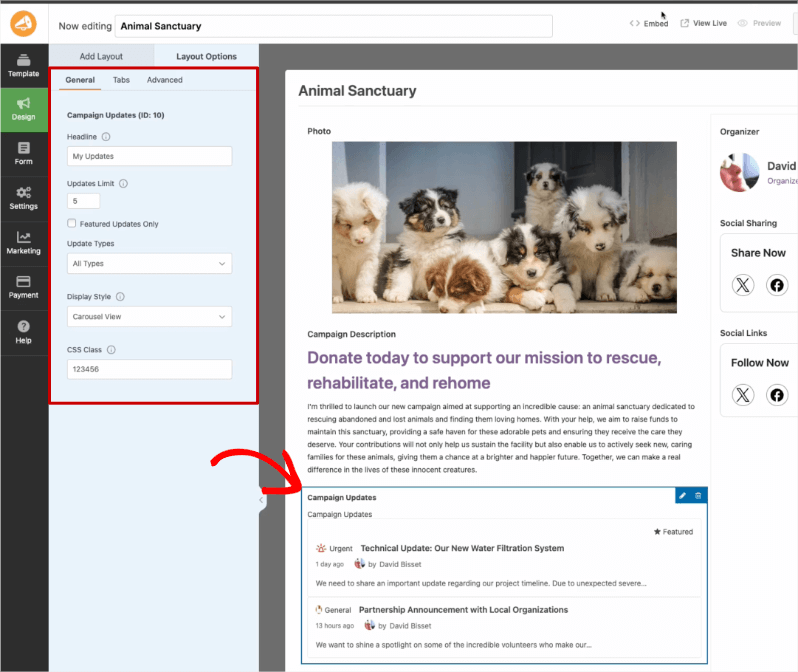Open the Display Style Carousel View dropdown

pos(149,316)
